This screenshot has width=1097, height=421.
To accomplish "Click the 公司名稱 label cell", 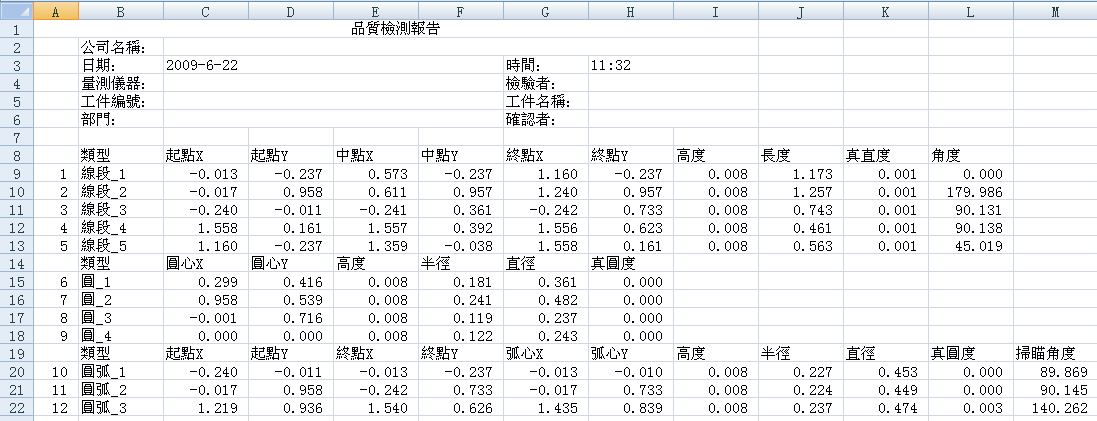I will (x=115, y=47).
